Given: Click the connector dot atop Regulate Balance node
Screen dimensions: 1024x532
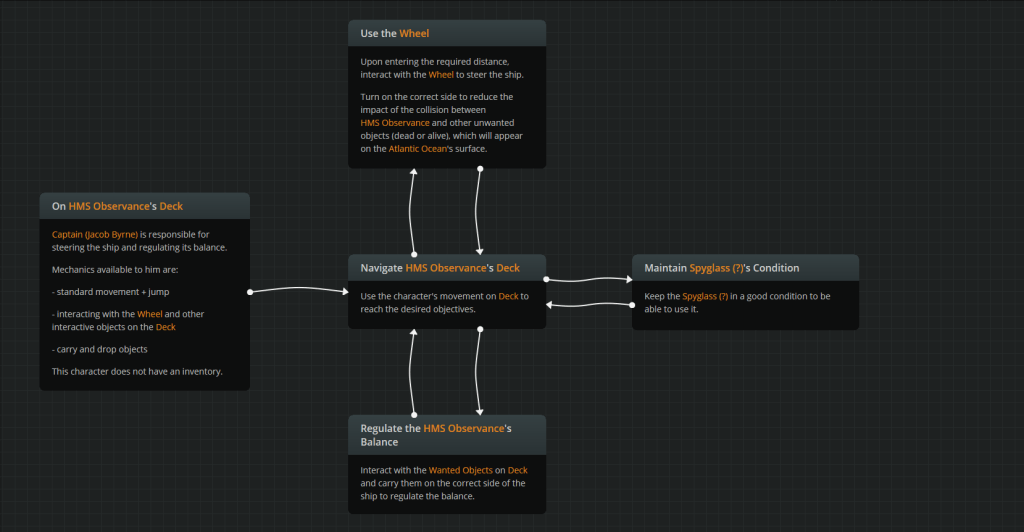Looking at the screenshot, I should point(414,414).
